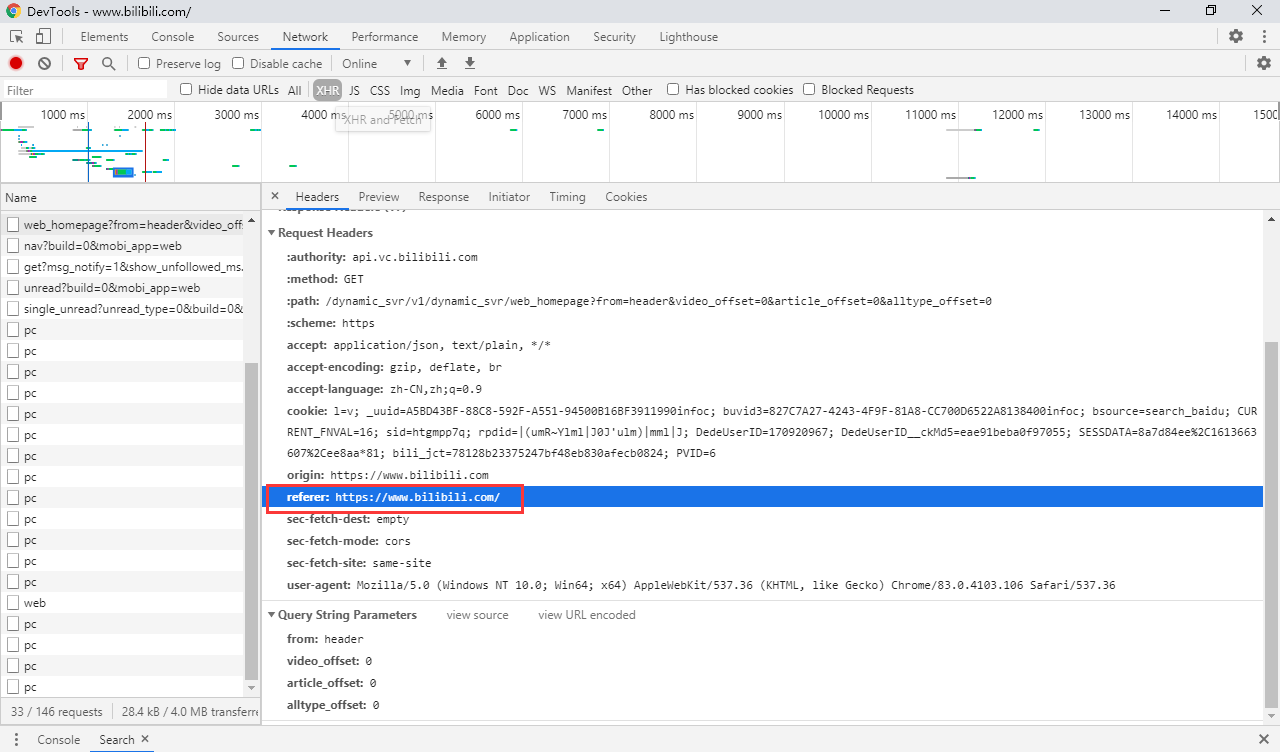
Task: Open DevTools main settings gear
Action: point(1236,36)
